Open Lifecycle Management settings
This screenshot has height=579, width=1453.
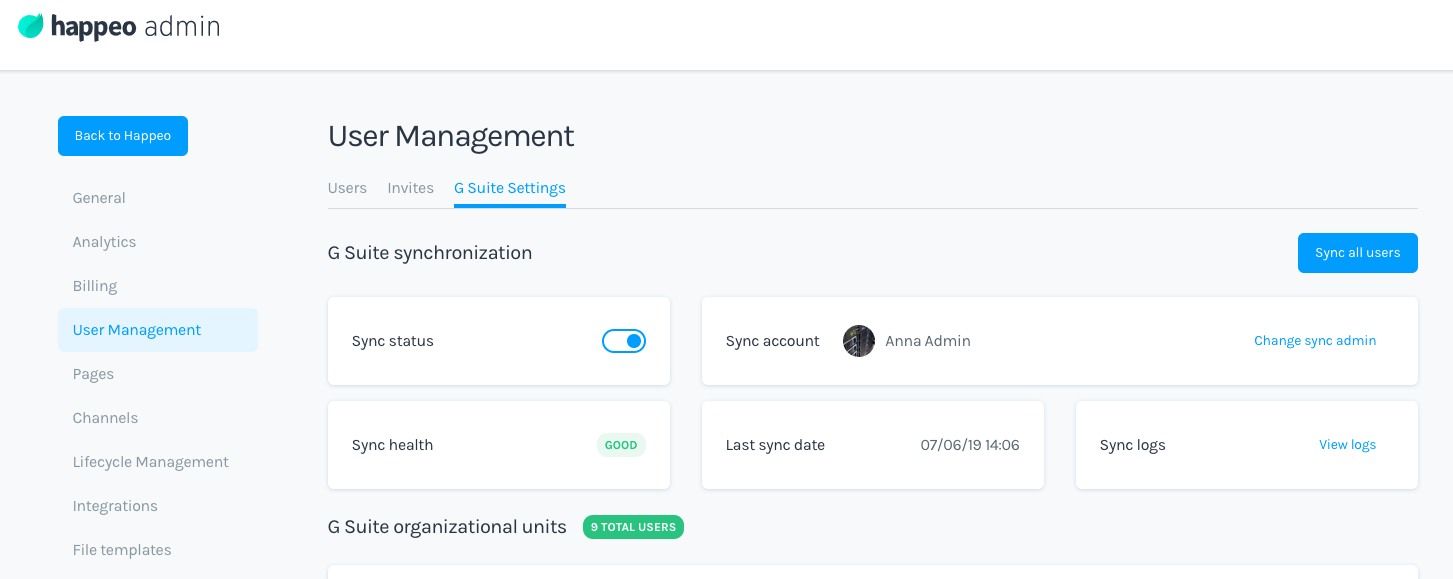pyautogui.click(x=150, y=462)
